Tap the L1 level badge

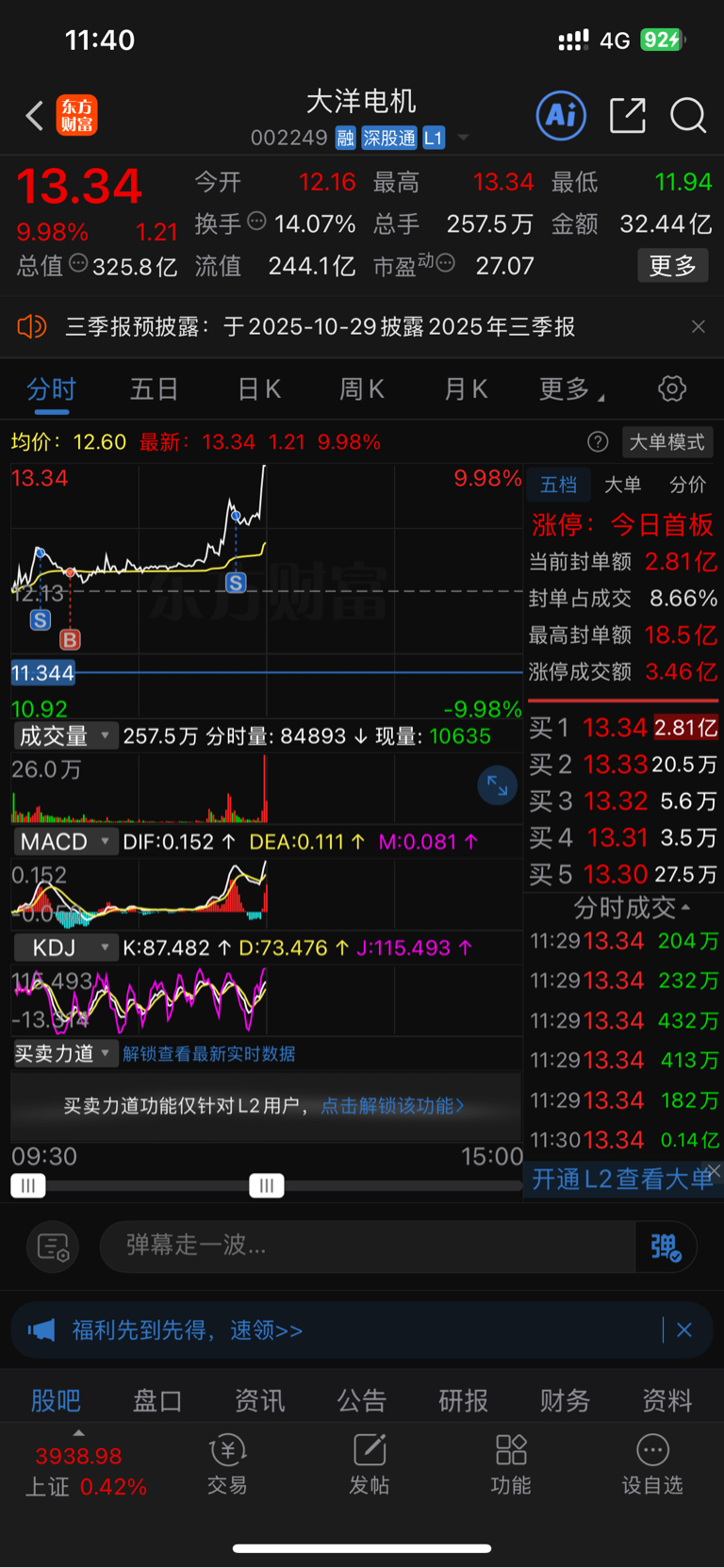pyautogui.click(x=433, y=139)
